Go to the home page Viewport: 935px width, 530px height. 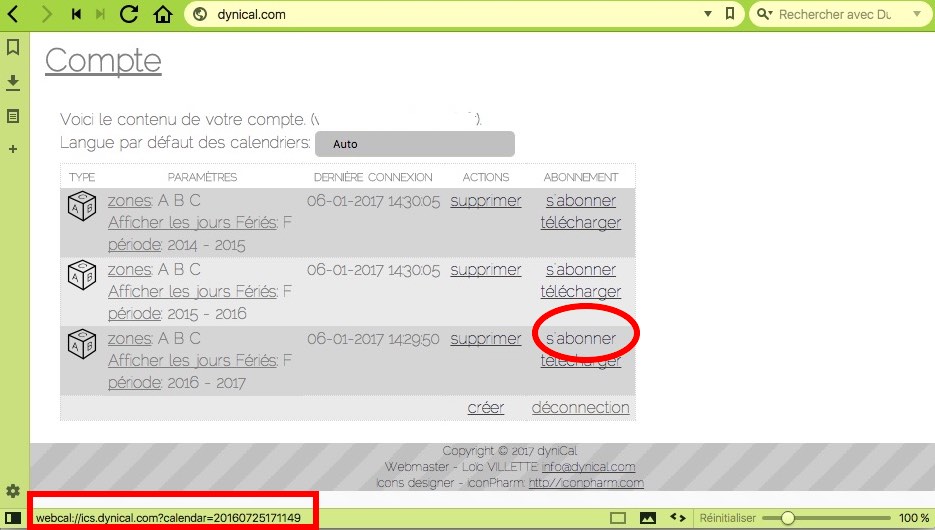pos(163,14)
